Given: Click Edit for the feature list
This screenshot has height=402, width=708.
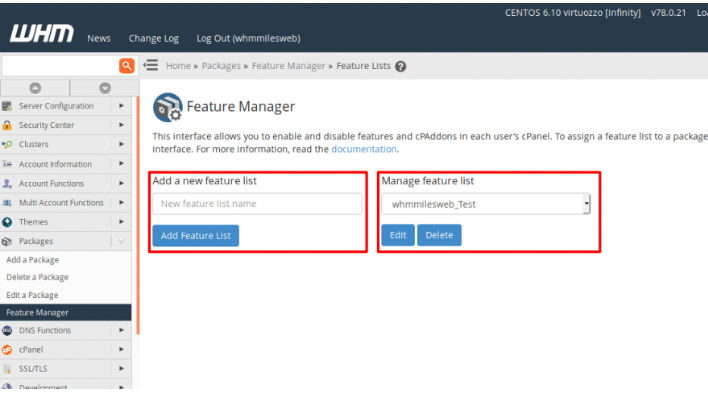Looking at the screenshot, I should click(398, 235).
